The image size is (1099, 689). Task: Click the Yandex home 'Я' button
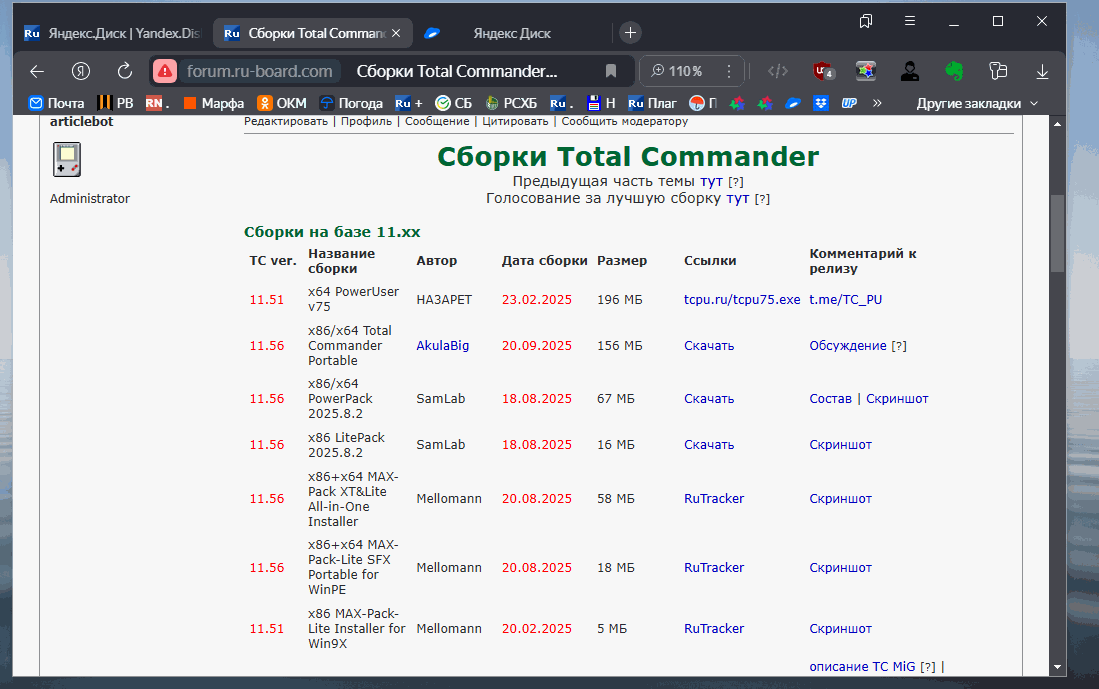(81, 71)
